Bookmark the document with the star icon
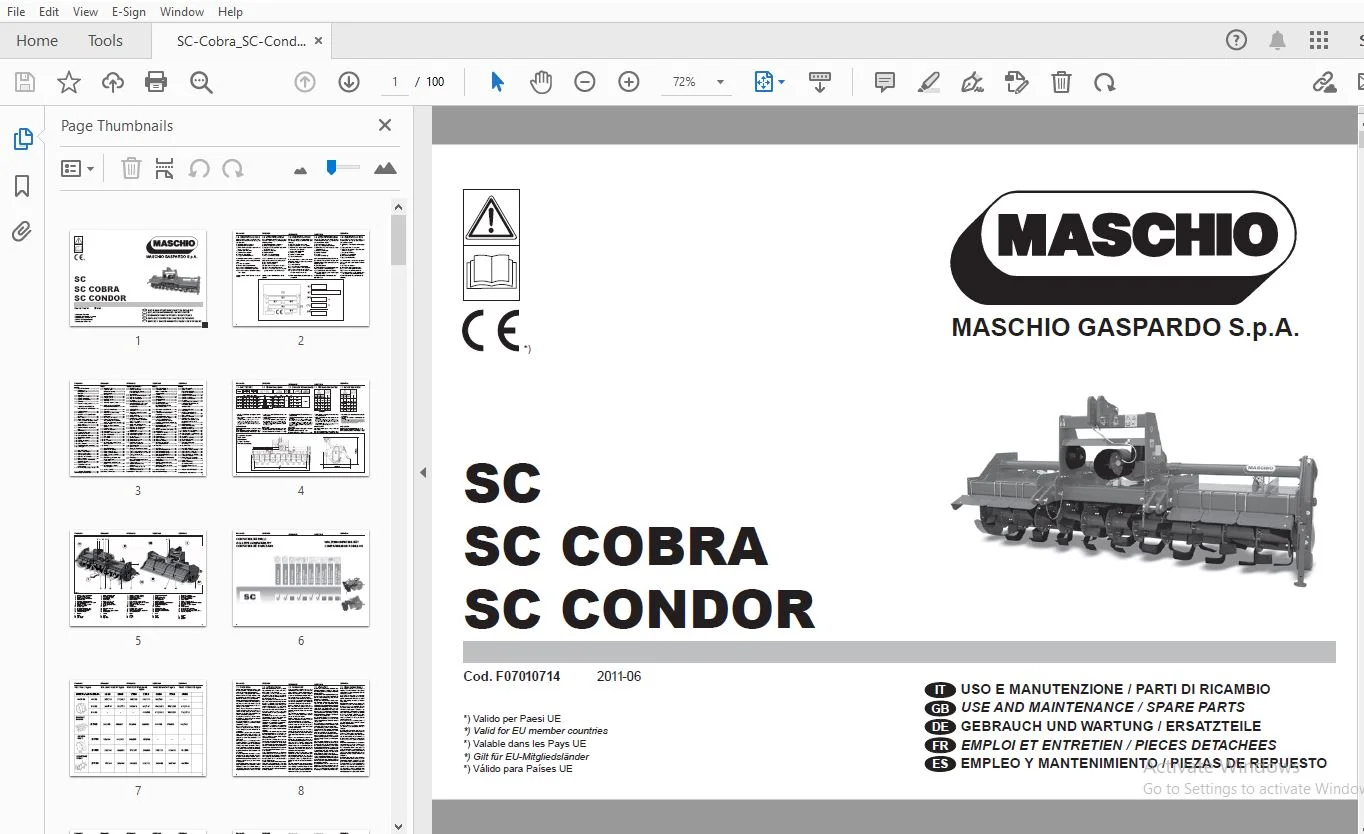 pyautogui.click(x=69, y=82)
